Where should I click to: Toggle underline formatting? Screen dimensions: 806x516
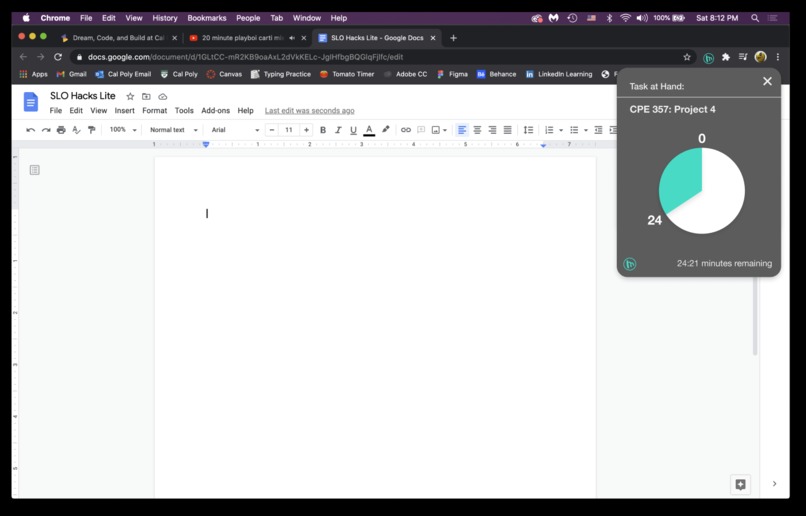pyautogui.click(x=353, y=130)
